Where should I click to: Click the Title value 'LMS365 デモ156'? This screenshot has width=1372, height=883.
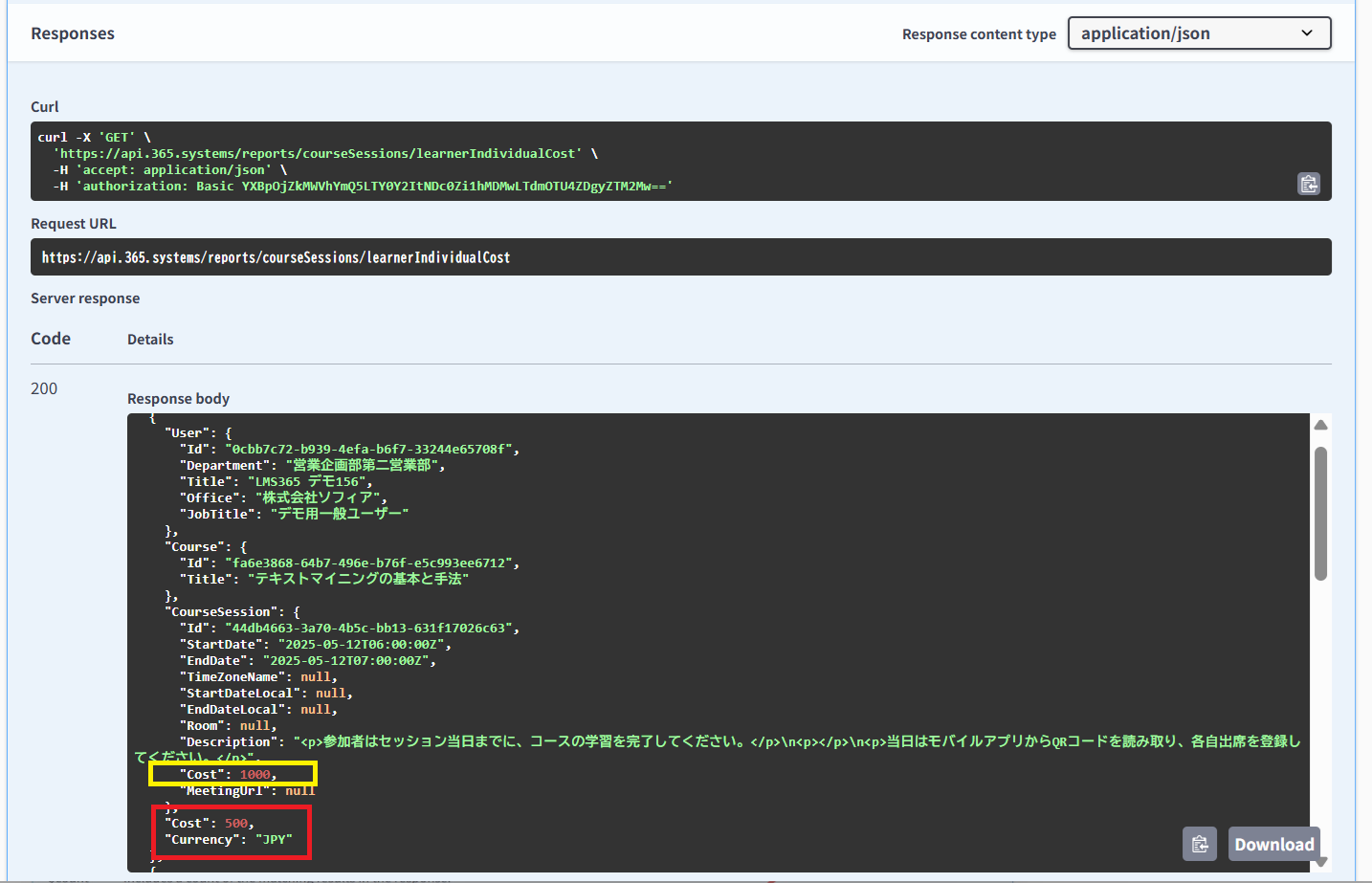point(307,482)
